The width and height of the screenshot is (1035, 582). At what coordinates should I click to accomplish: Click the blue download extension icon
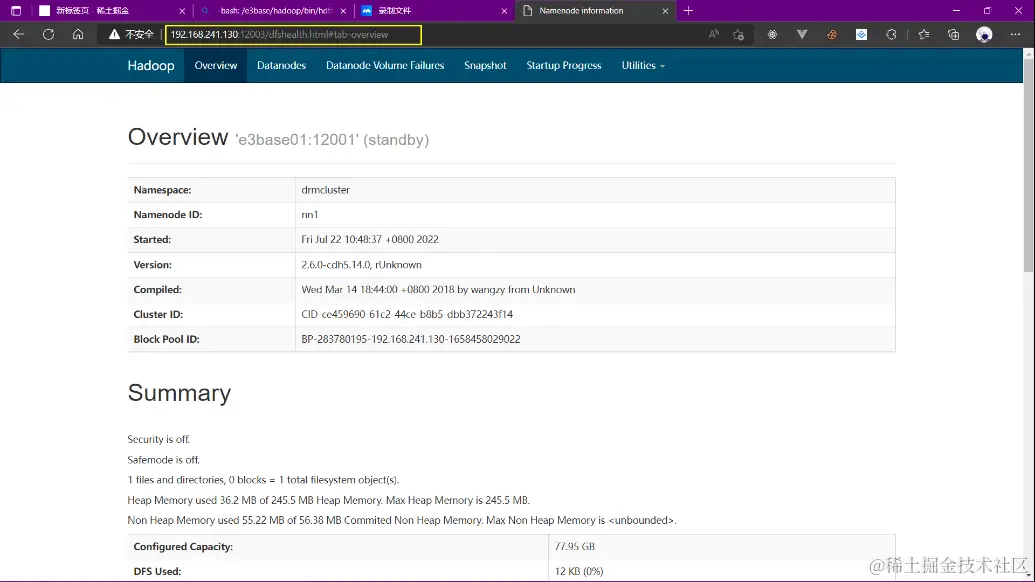click(x=861, y=34)
